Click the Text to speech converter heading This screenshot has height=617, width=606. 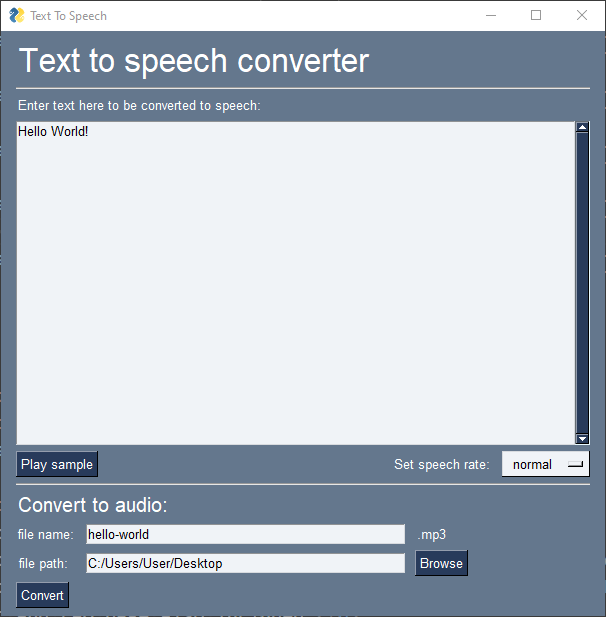click(x=194, y=61)
